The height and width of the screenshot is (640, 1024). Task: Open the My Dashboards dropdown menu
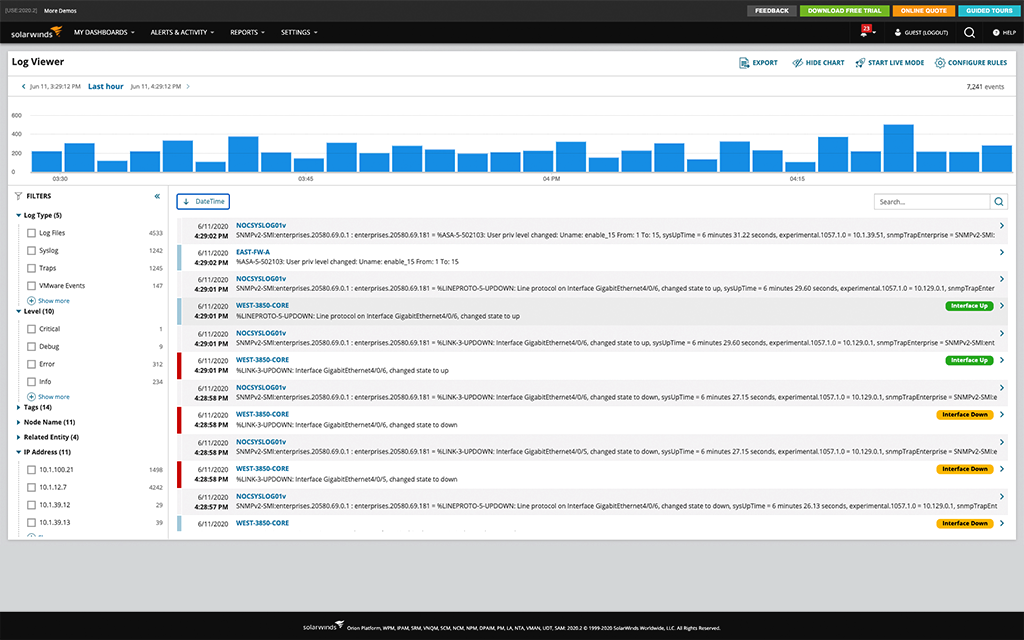click(x=104, y=32)
